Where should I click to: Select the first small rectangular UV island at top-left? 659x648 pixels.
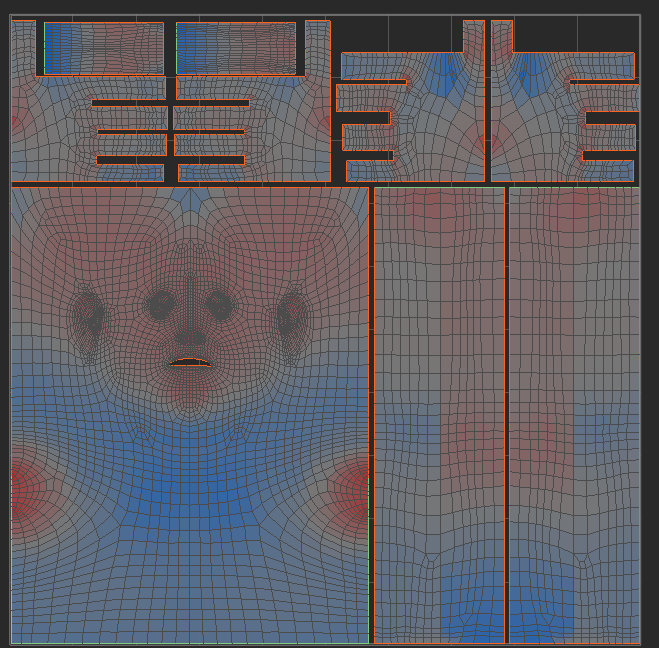(104, 48)
